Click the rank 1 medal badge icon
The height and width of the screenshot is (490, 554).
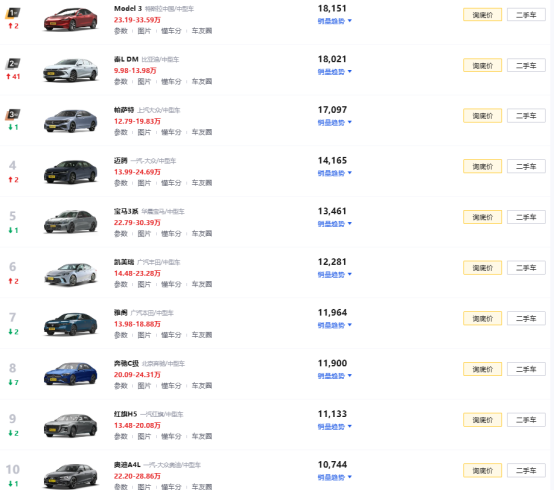13,13
